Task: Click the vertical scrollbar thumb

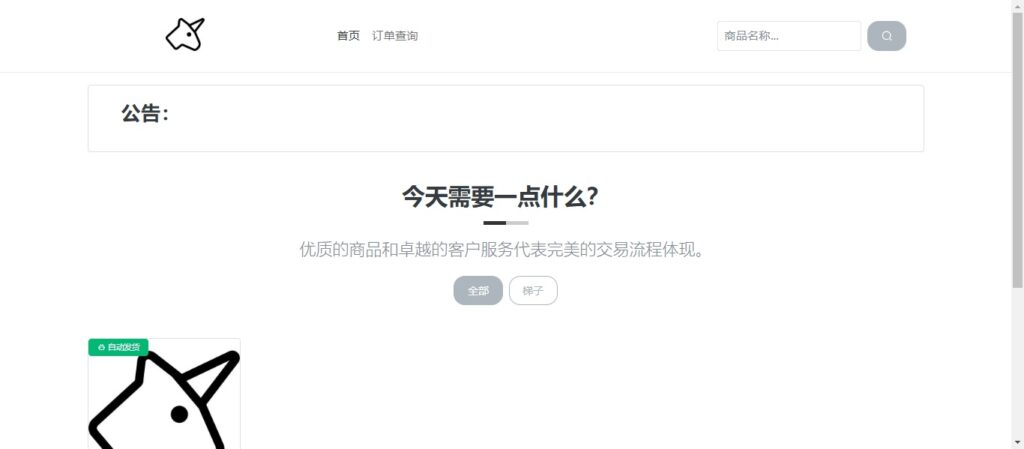Action: (x=1017, y=149)
